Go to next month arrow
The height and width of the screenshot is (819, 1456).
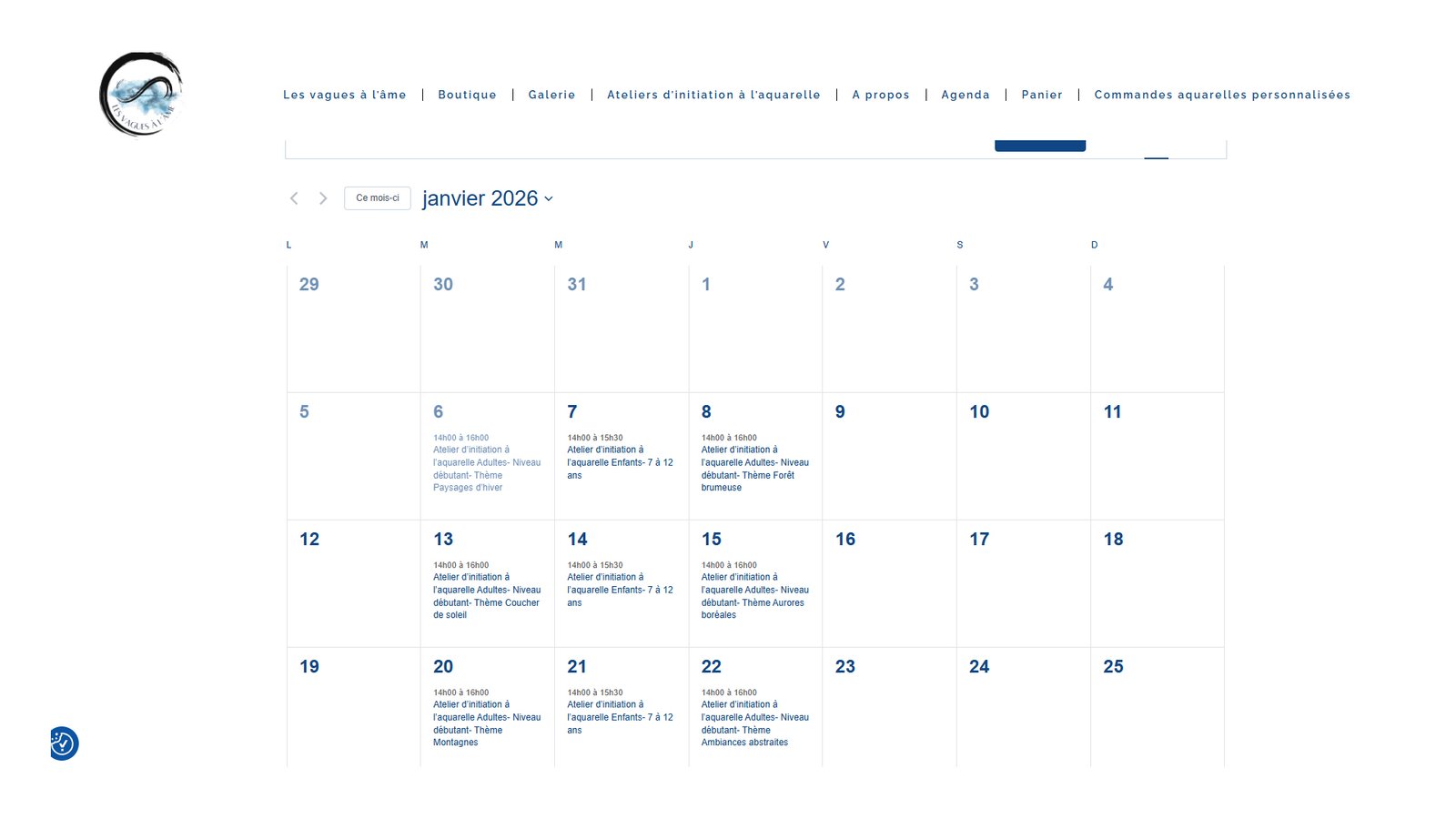pyautogui.click(x=323, y=198)
